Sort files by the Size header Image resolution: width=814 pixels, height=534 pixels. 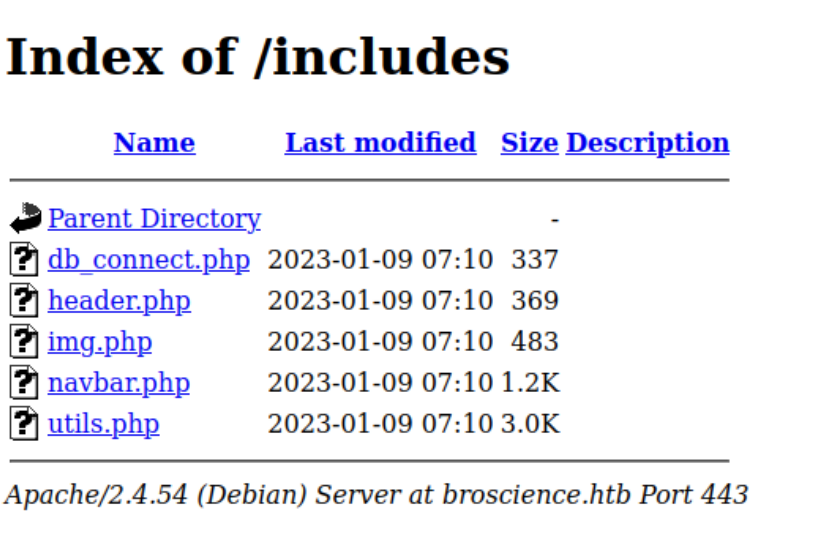tap(529, 143)
